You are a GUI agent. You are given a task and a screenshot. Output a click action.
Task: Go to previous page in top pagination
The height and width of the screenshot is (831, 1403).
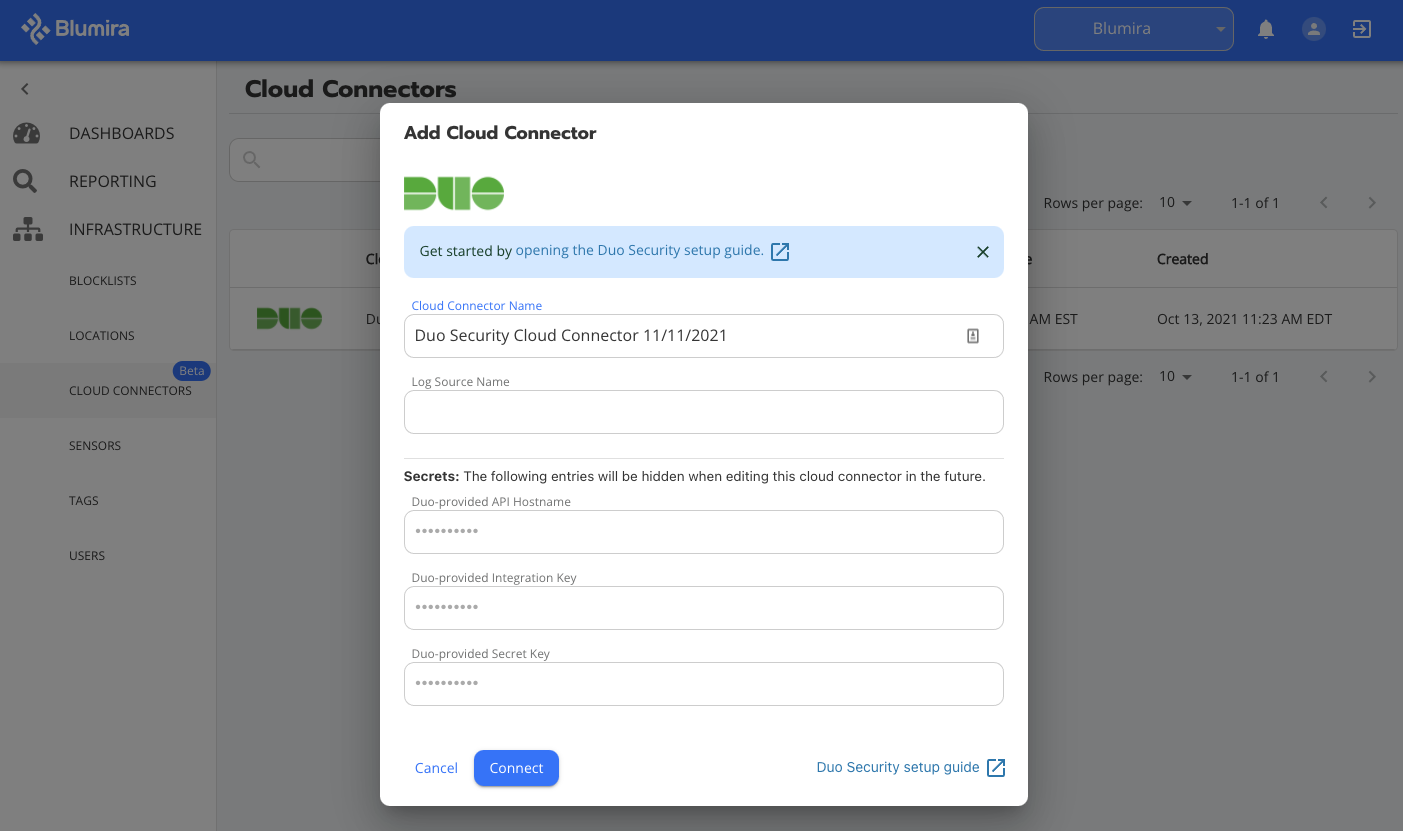tap(1324, 203)
